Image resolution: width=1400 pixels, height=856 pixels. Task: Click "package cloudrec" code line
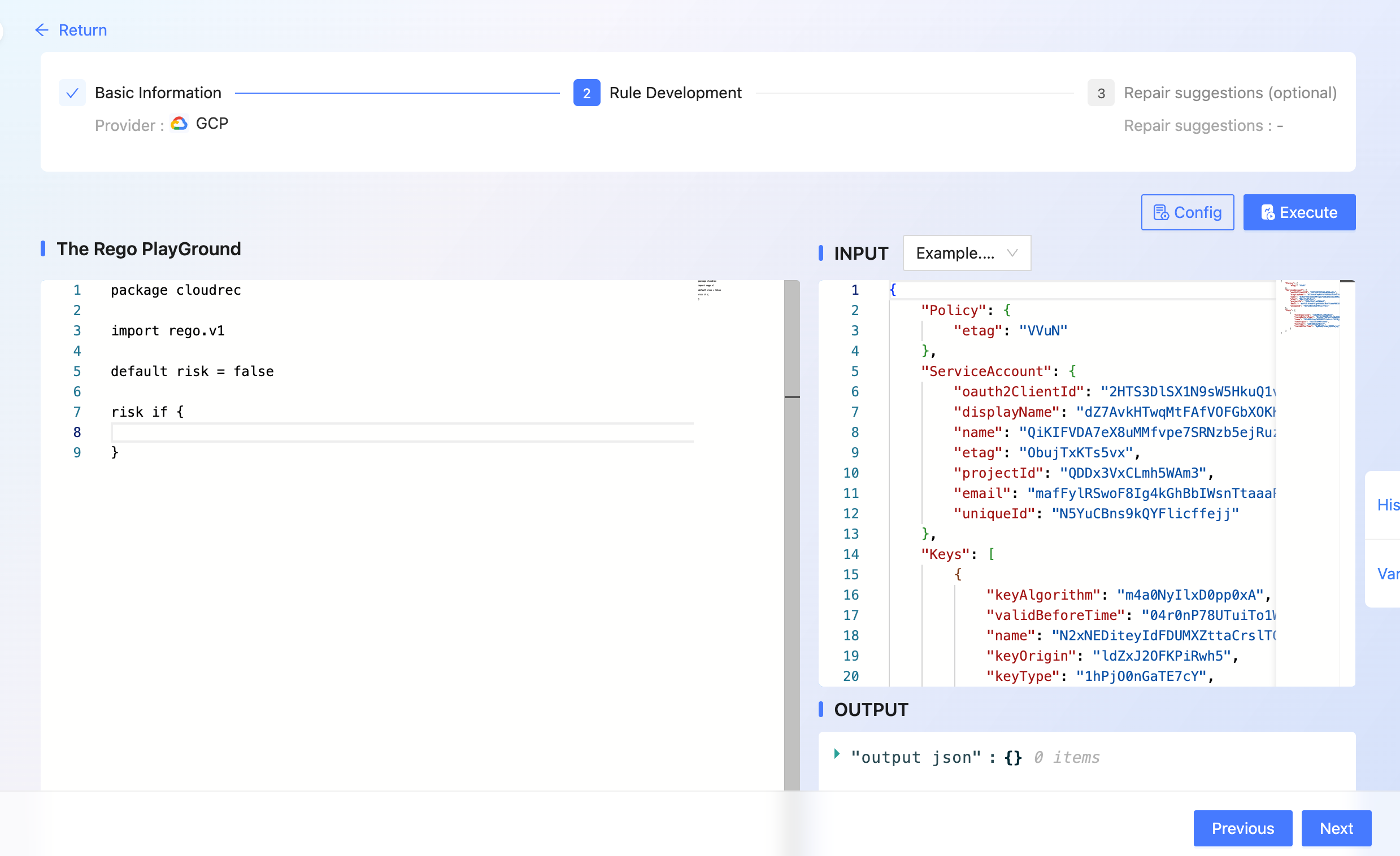click(x=176, y=290)
